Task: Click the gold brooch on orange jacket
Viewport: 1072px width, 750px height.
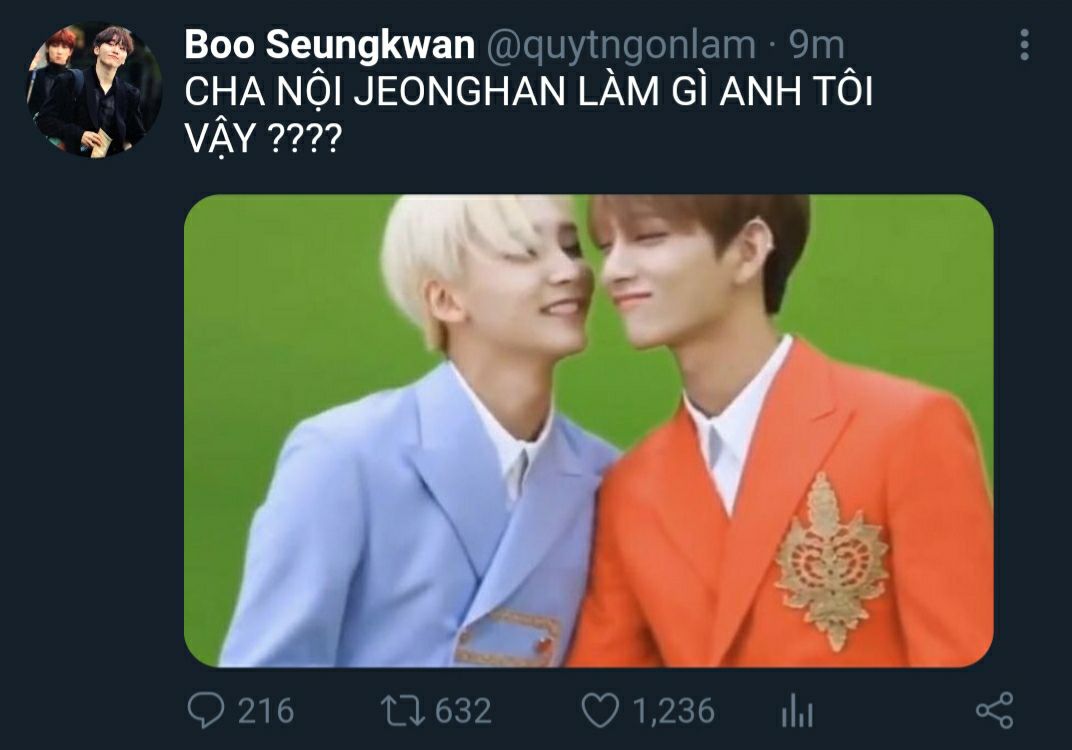Action: click(829, 561)
